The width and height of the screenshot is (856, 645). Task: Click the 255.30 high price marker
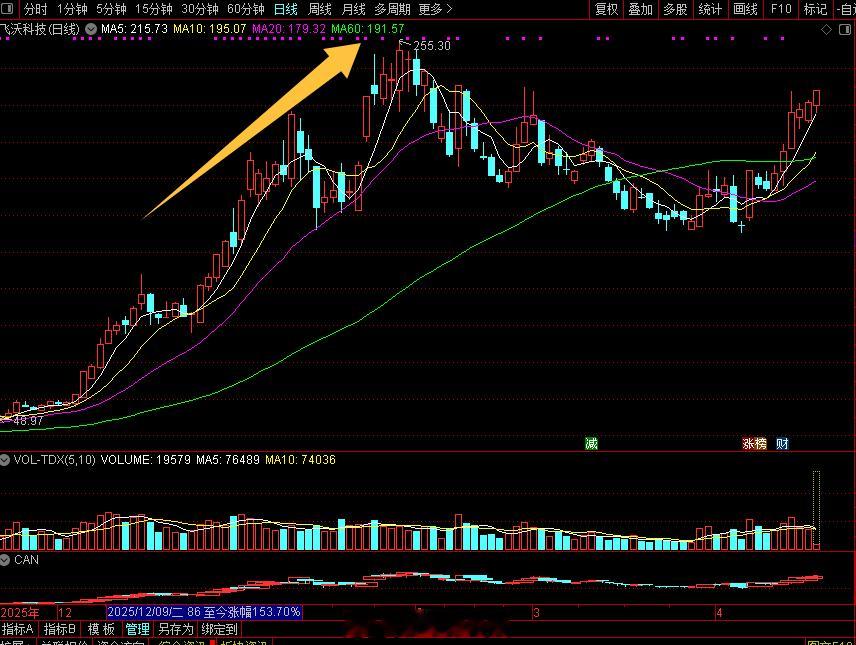pos(432,46)
